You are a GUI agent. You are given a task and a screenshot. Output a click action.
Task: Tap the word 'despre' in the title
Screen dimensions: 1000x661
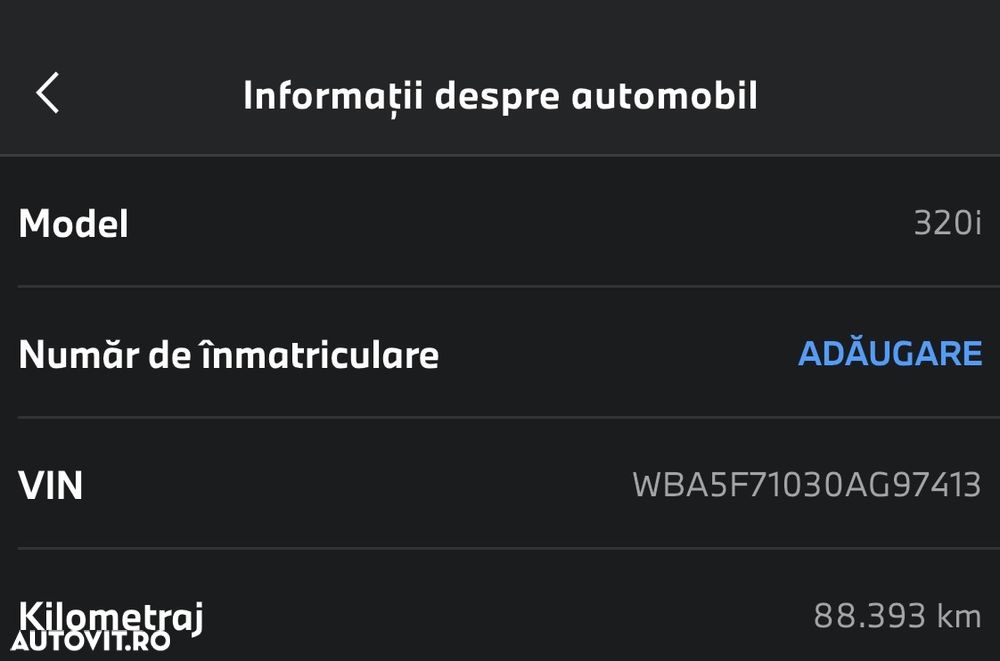click(x=497, y=97)
